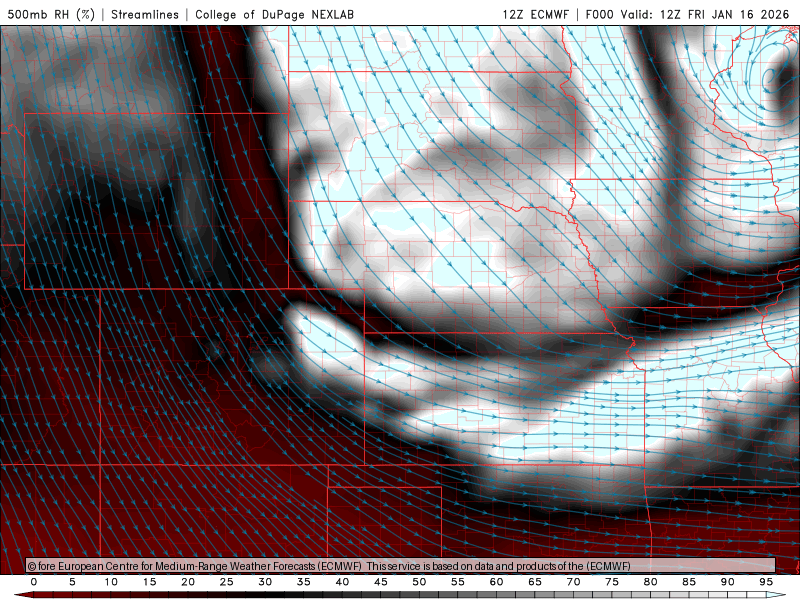This screenshot has width=800, height=600.
Task: Click the "50" label on the color bar
Action: coord(419,582)
